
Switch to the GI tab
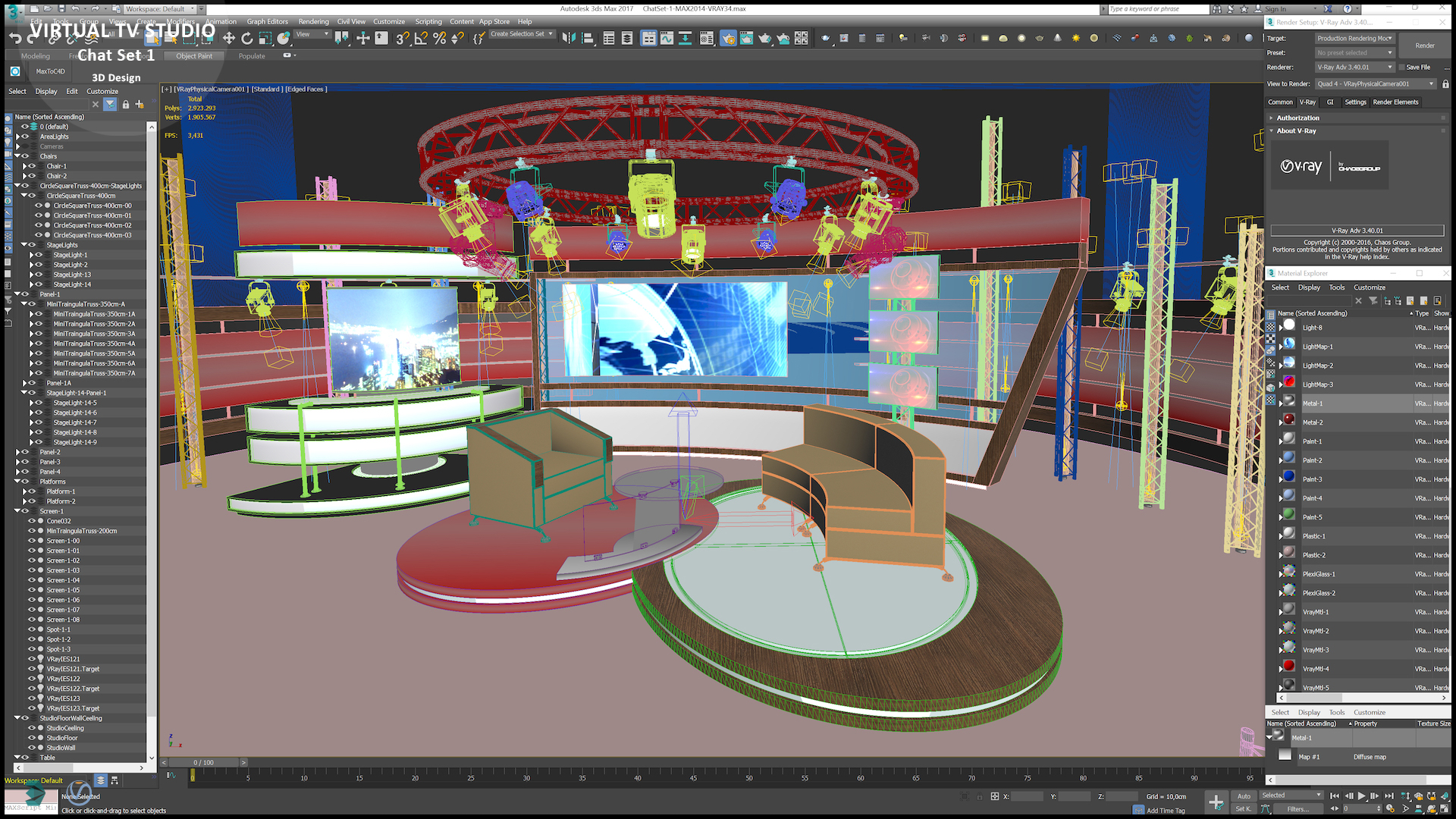[x=1330, y=102]
